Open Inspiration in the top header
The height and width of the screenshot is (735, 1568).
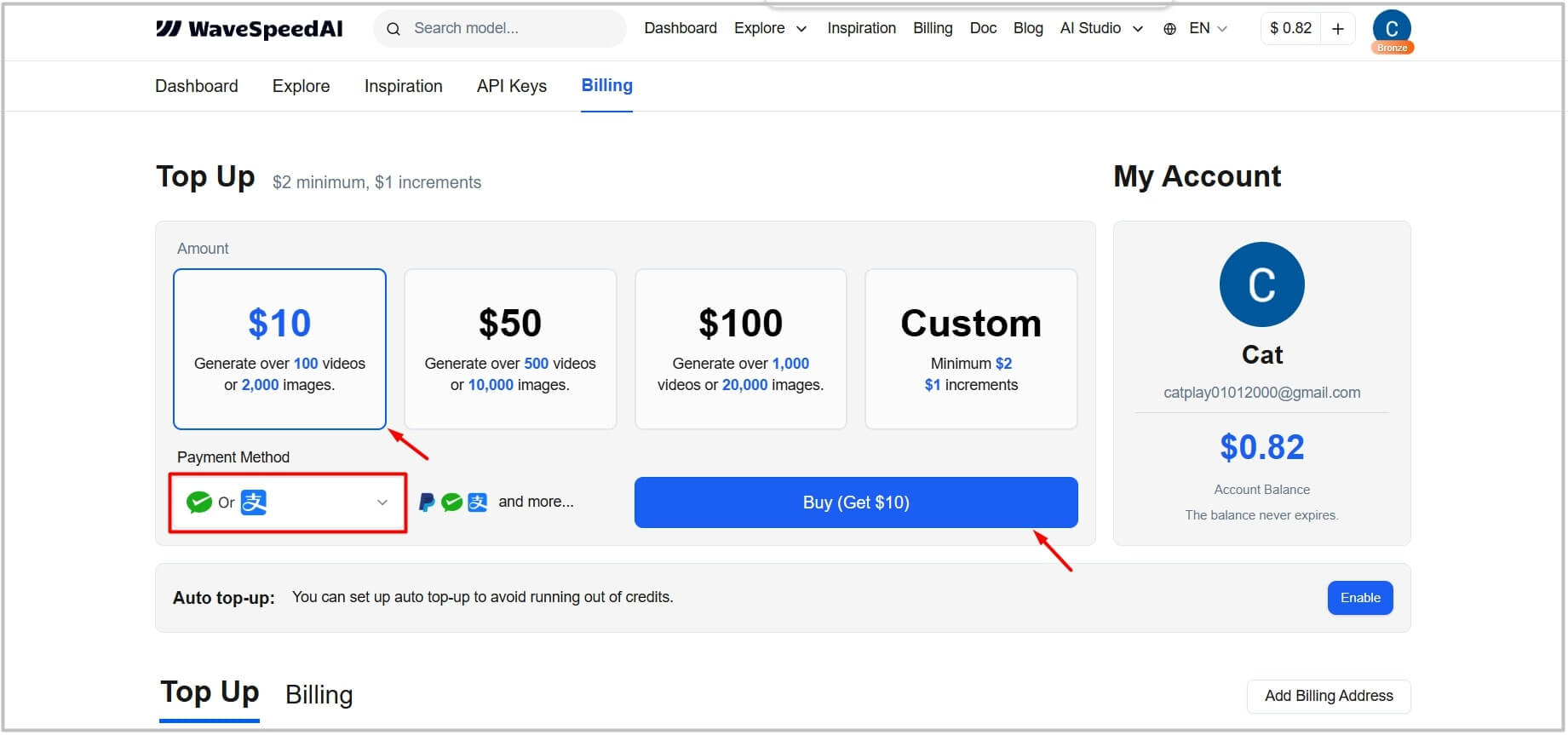pos(861,28)
